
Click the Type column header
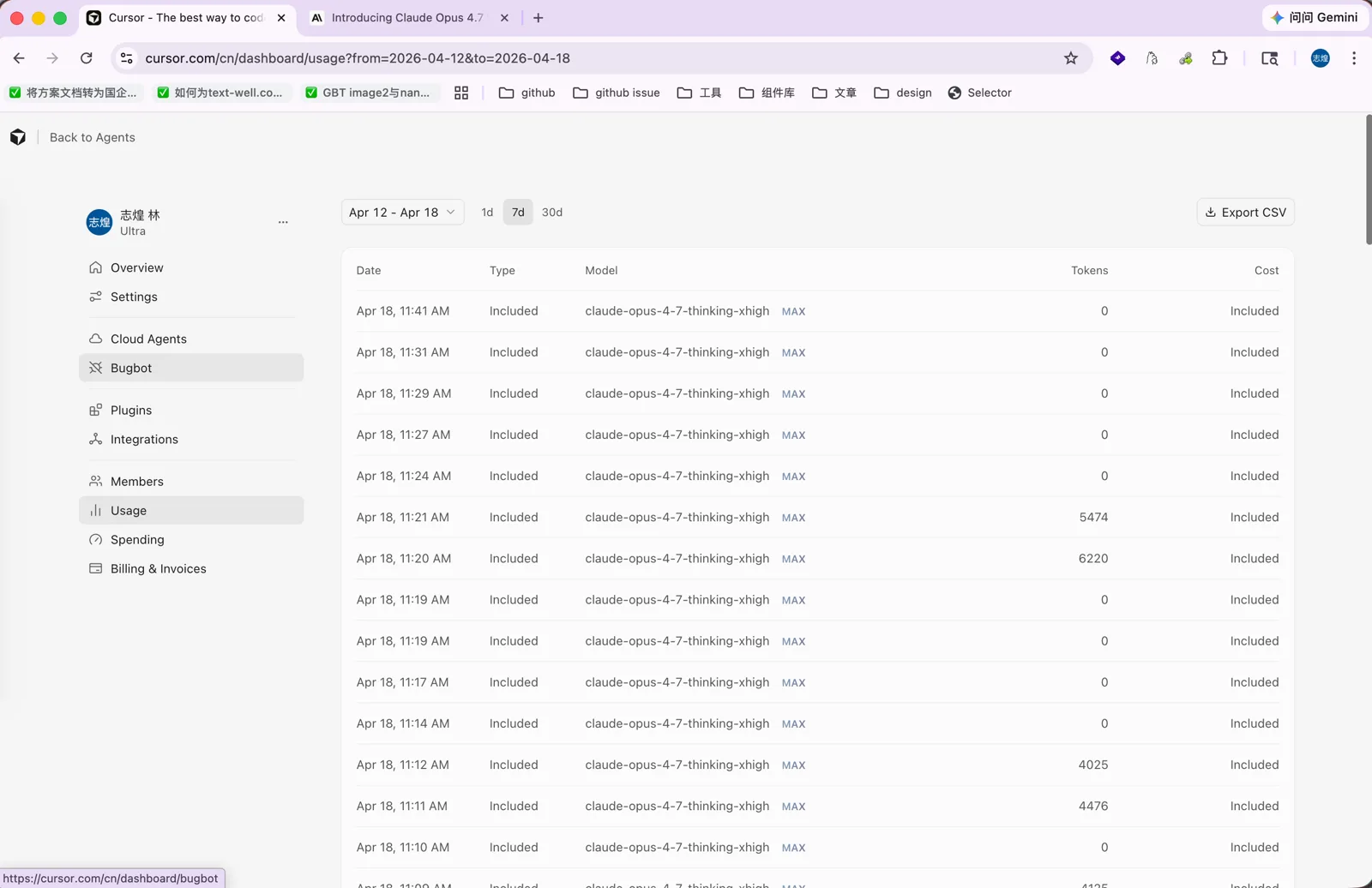pos(502,270)
